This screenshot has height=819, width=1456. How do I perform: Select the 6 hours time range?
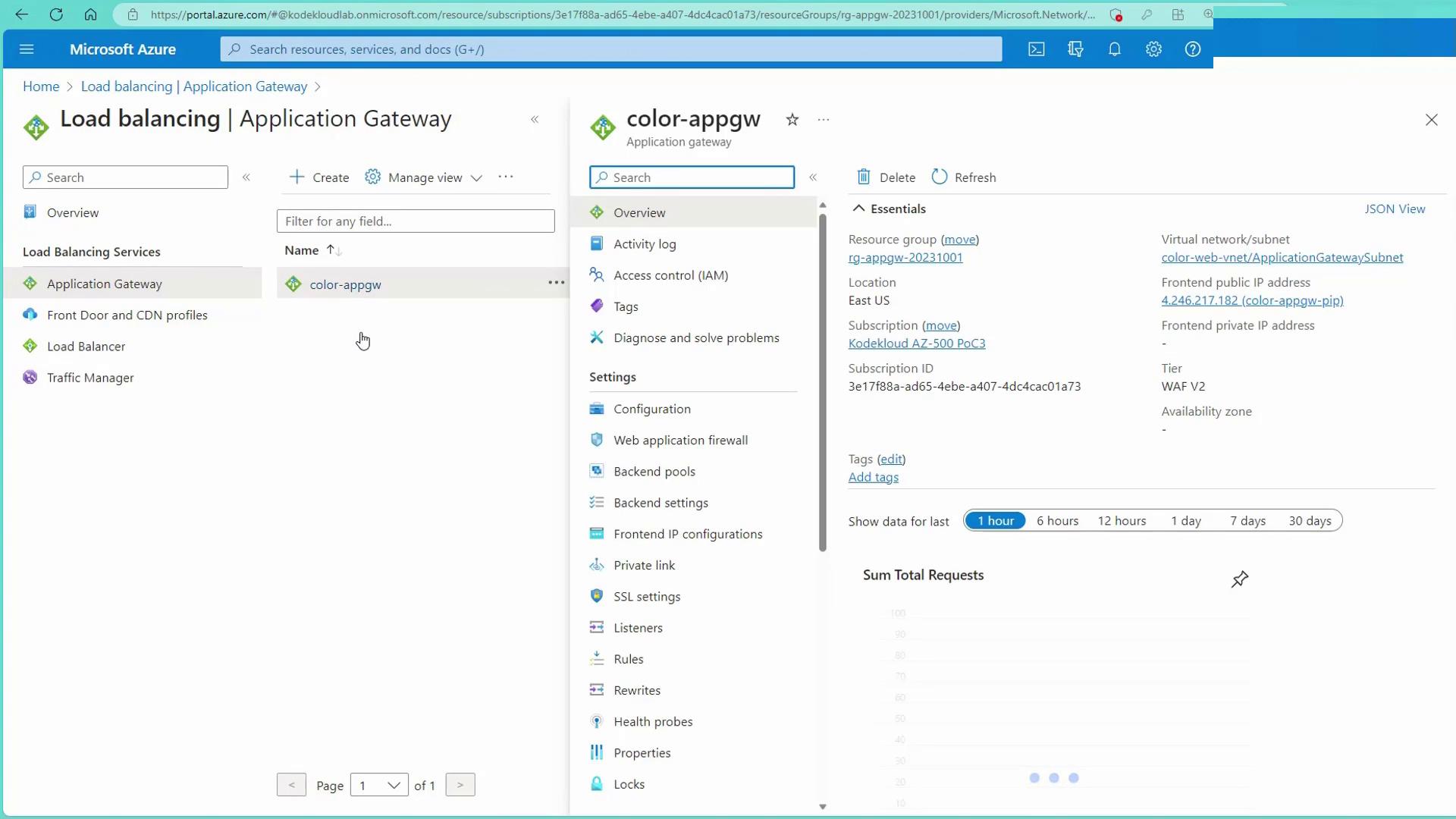pos(1057,521)
